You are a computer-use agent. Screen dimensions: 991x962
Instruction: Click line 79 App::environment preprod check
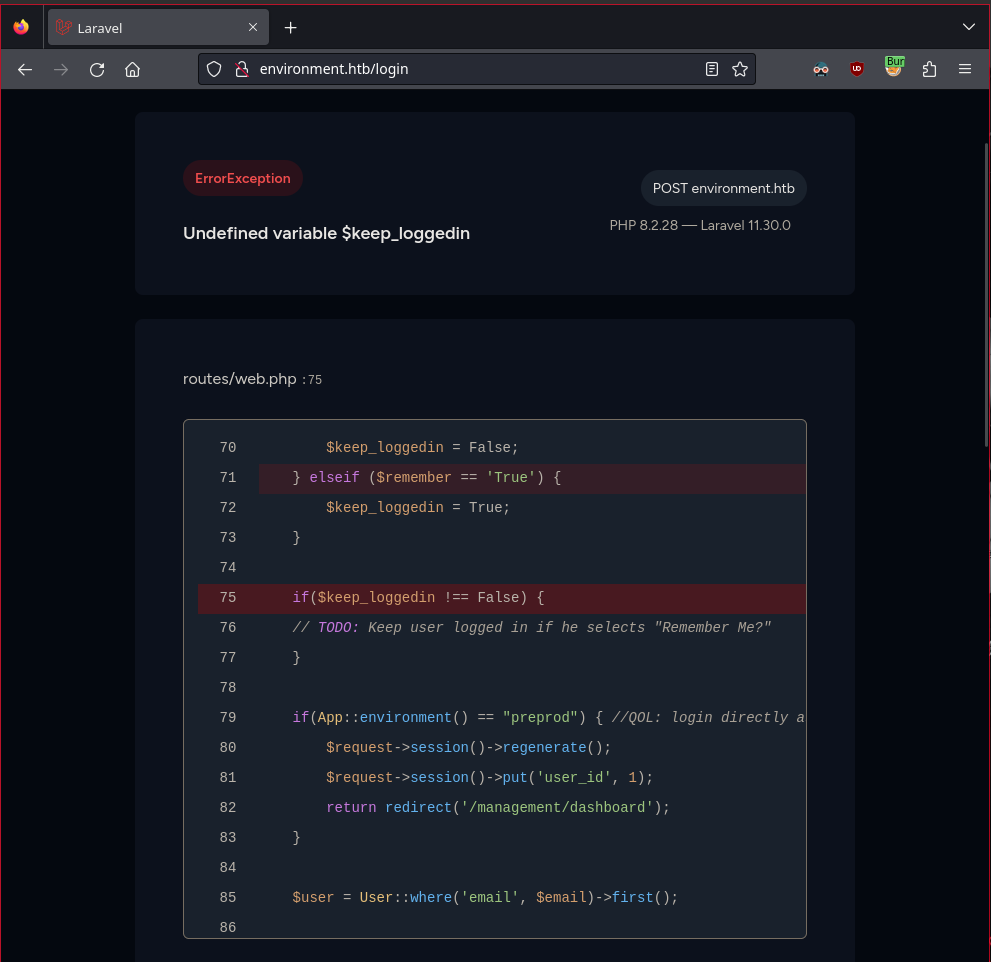[x=547, y=718]
